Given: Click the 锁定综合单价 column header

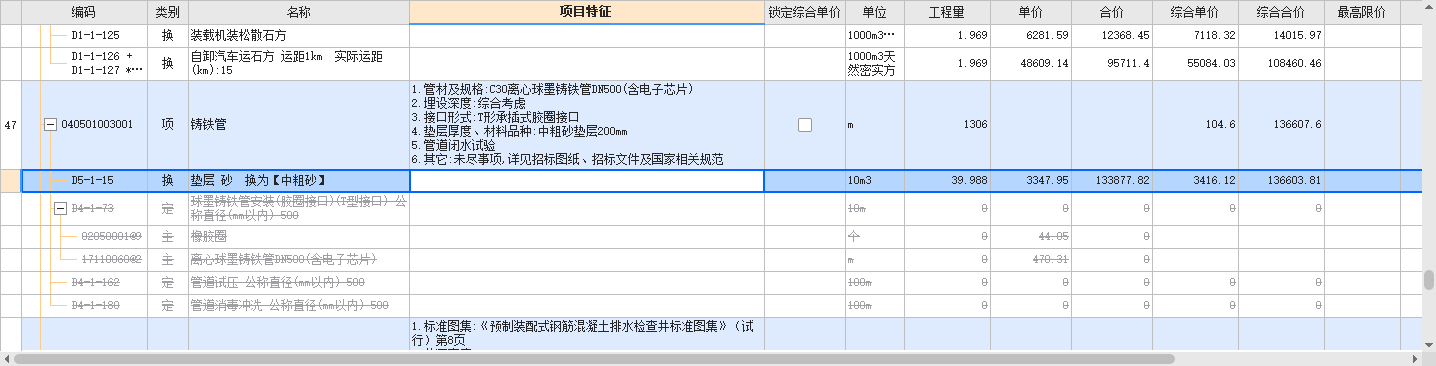Looking at the screenshot, I should 804,12.
